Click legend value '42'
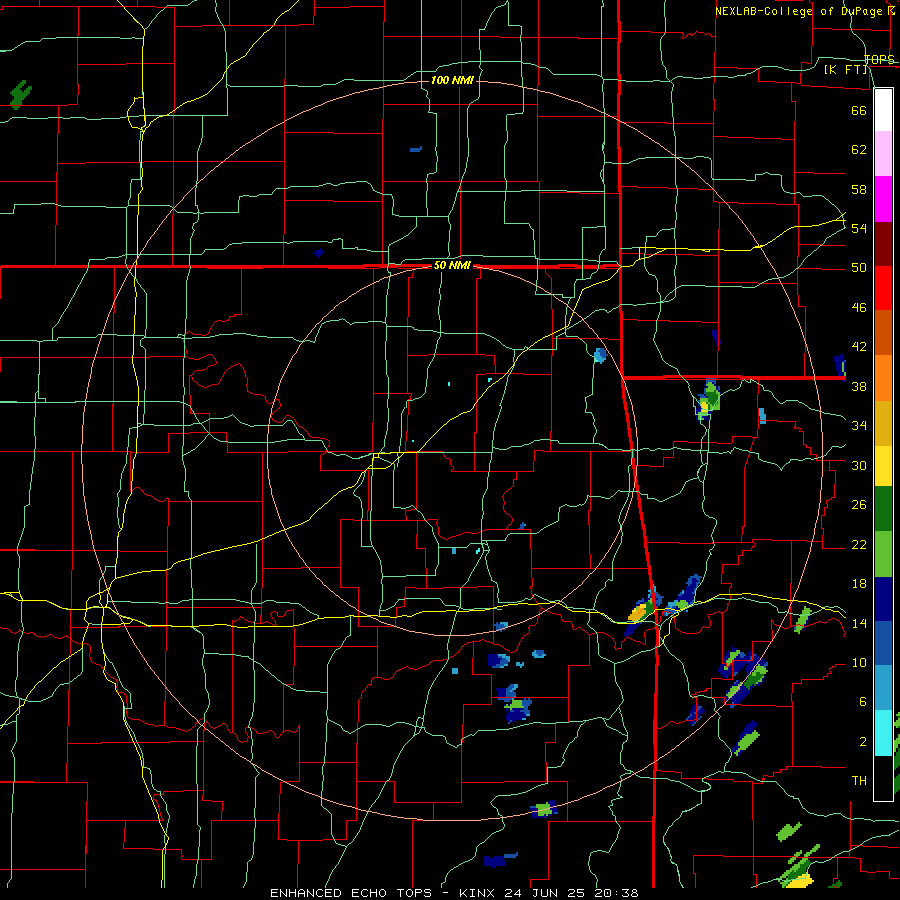This screenshot has width=900, height=900. coord(859,347)
